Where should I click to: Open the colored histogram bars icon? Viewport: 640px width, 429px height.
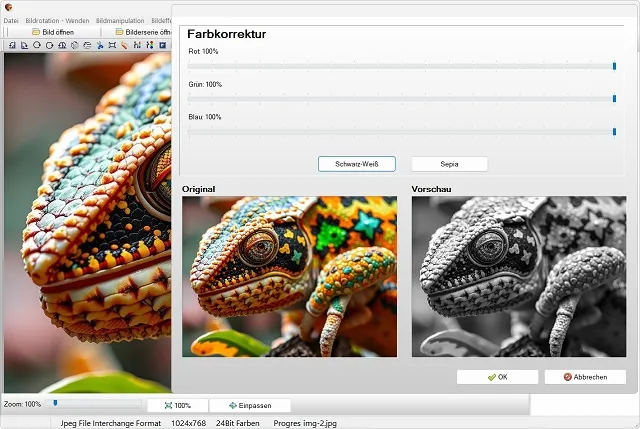[x=137, y=45]
